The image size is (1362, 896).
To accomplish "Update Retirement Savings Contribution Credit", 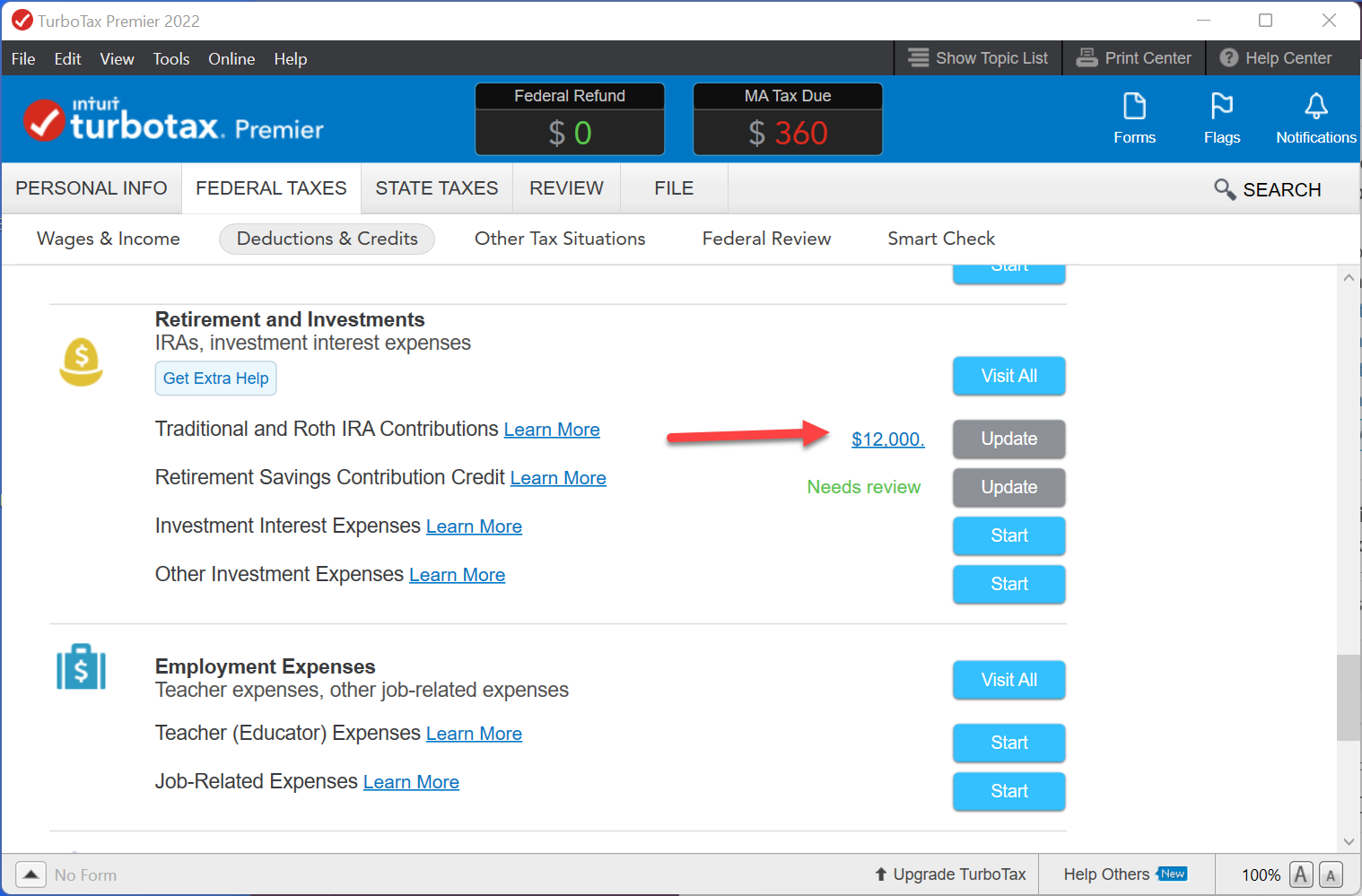I will click(x=1009, y=487).
